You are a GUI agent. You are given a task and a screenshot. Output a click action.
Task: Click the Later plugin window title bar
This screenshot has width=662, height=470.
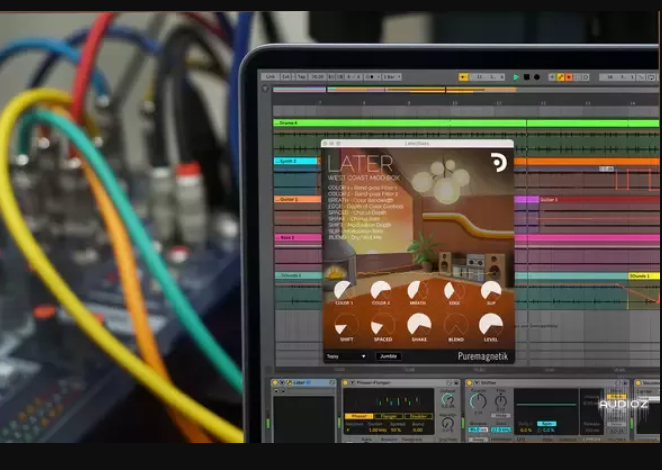(x=417, y=144)
